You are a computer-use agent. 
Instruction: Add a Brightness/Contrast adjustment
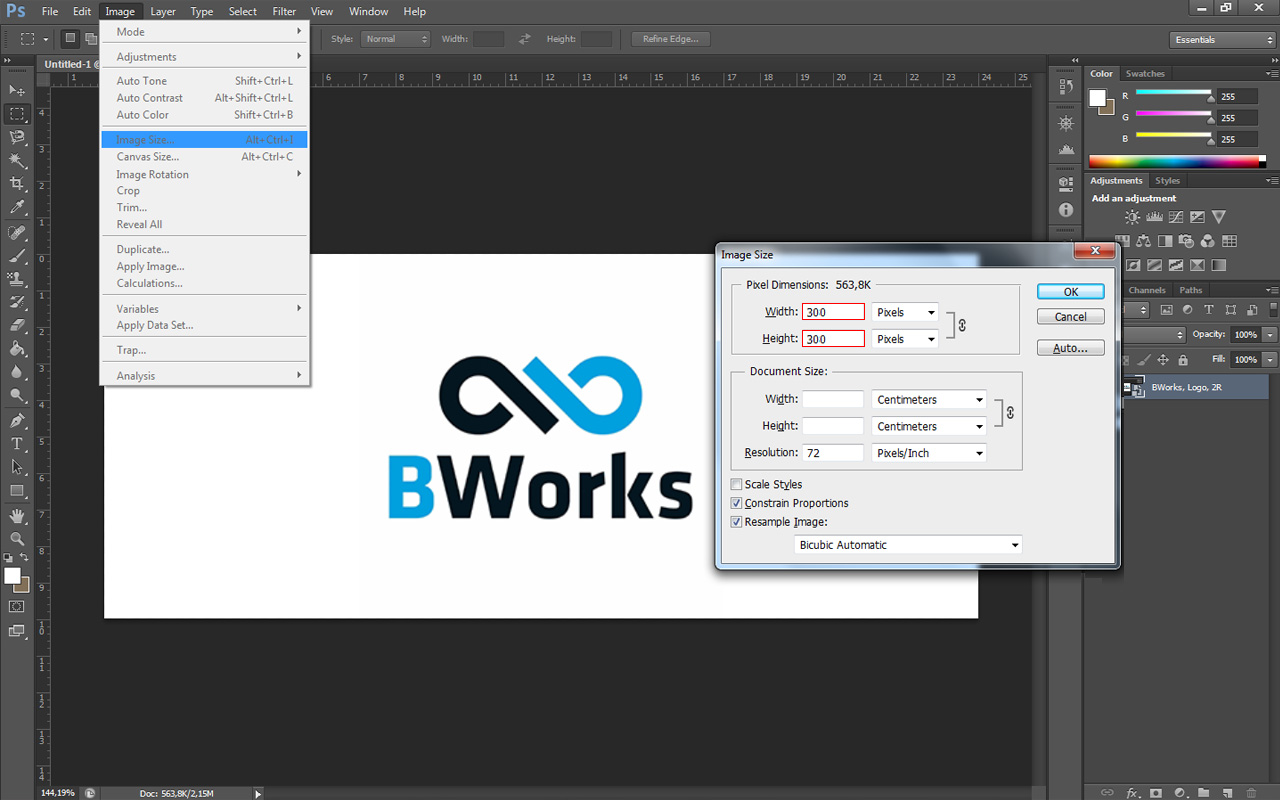pos(1132,217)
